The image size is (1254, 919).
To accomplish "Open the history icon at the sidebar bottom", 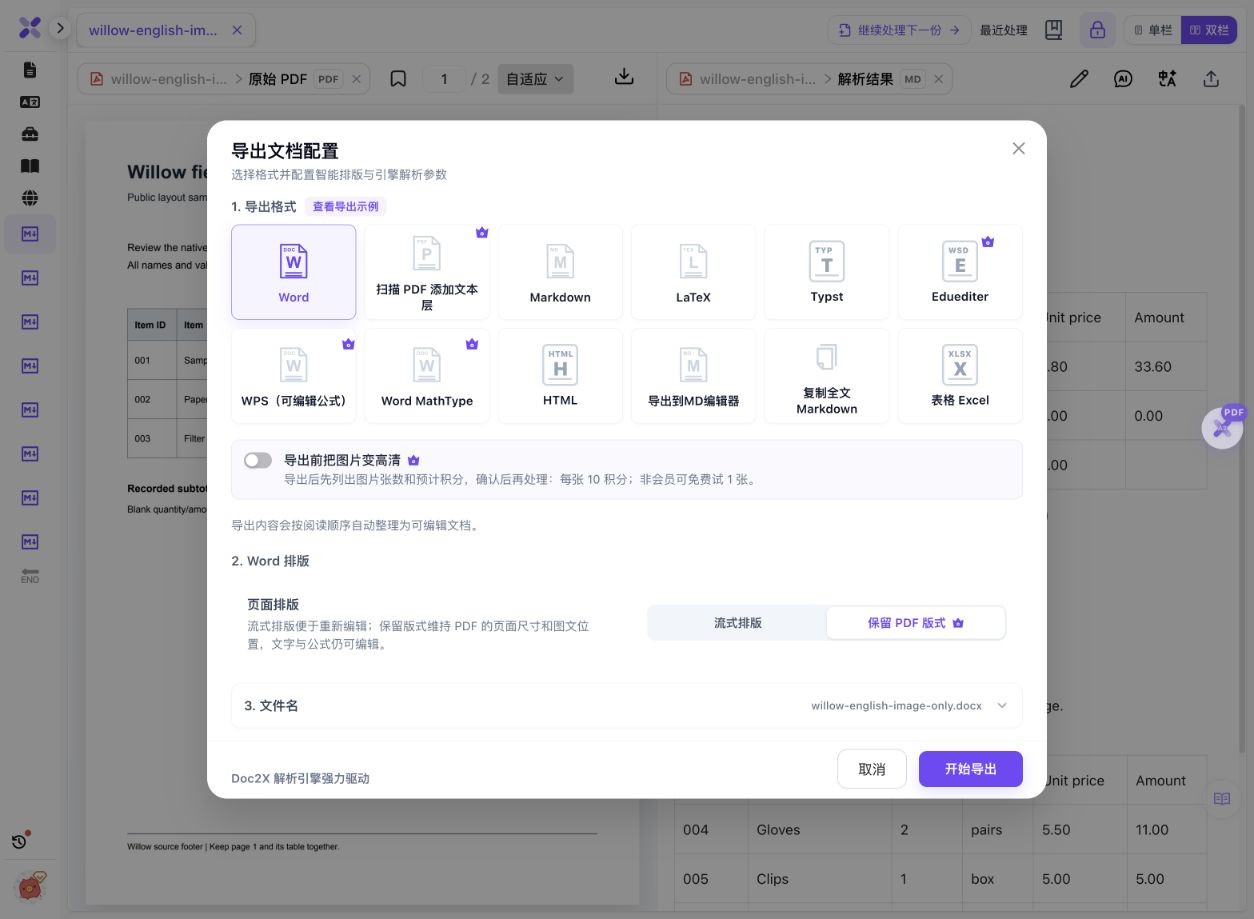I will (x=20, y=841).
